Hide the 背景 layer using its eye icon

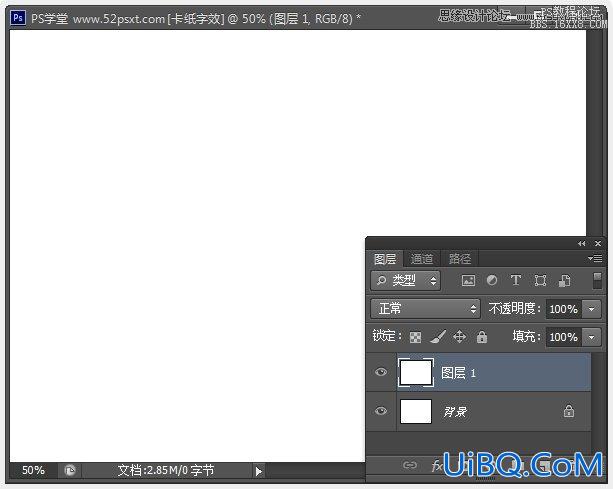(x=381, y=411)
